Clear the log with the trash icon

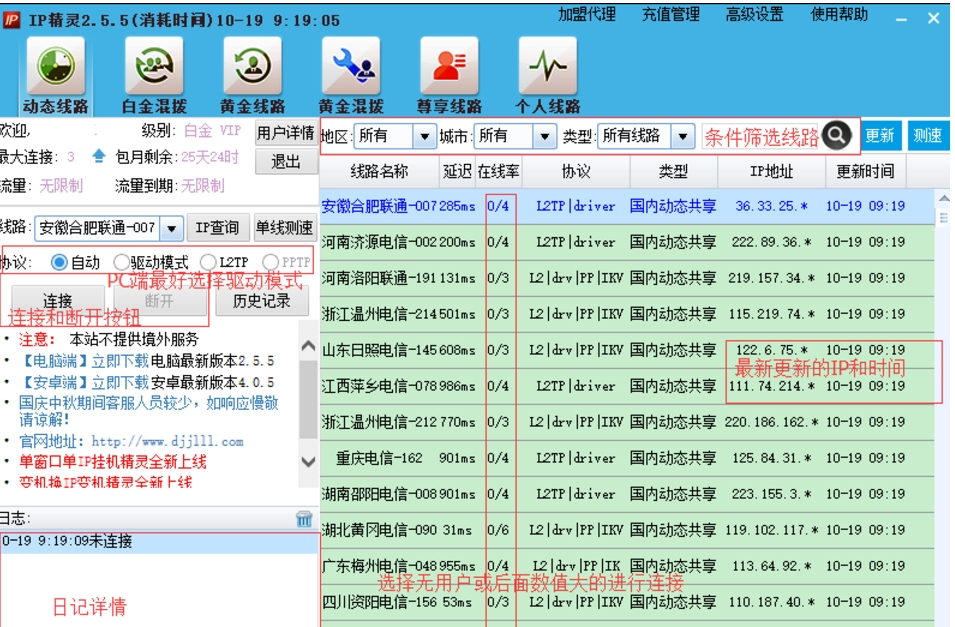click(x=304, y=519)
